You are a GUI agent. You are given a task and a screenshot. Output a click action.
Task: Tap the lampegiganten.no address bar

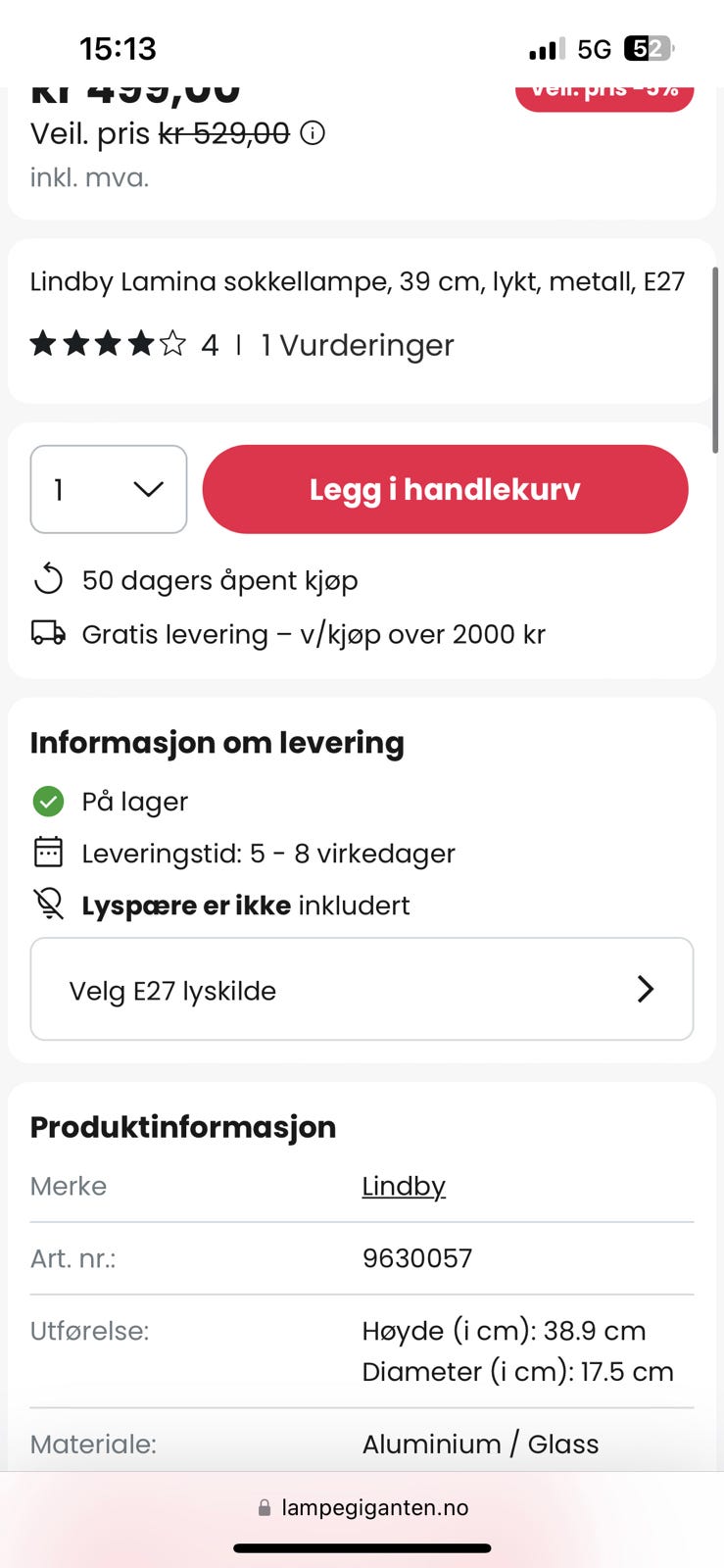362,1508
